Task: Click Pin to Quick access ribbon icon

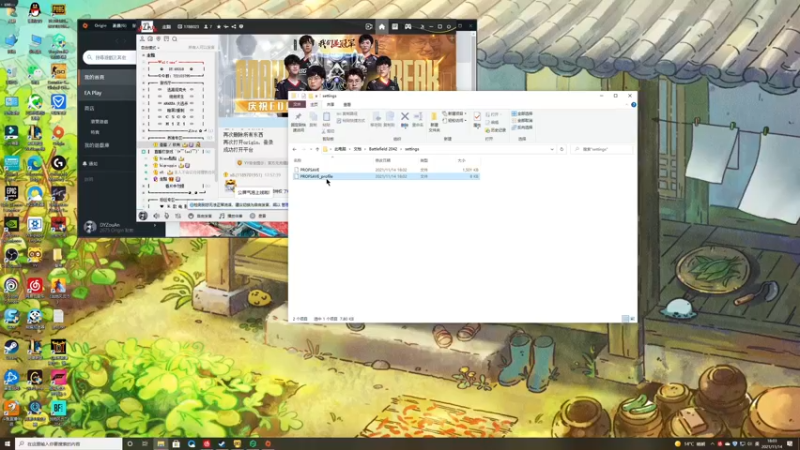Action: click(x=298, y=121)
